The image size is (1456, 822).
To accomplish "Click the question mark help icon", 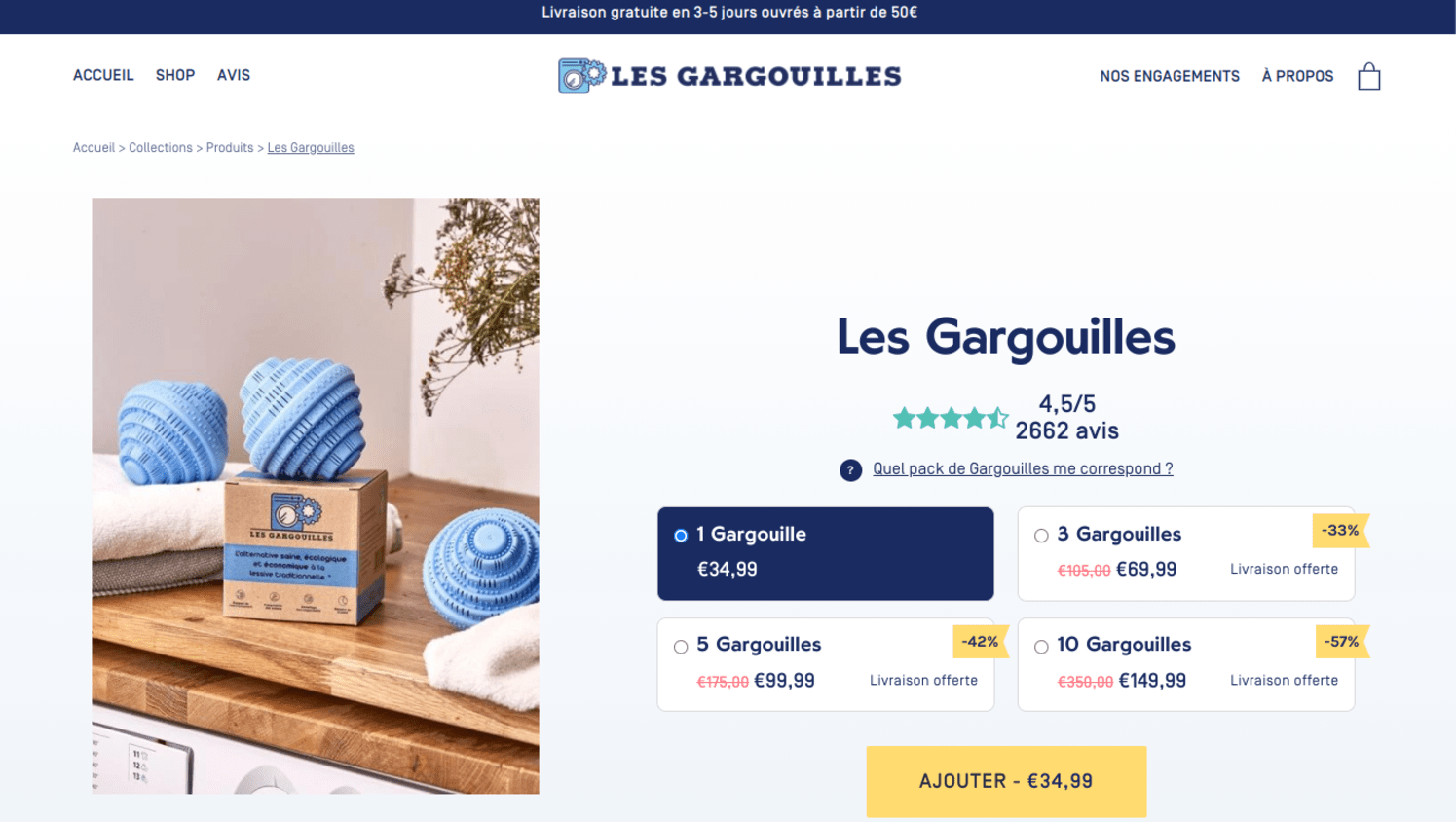I will point(850,470).
